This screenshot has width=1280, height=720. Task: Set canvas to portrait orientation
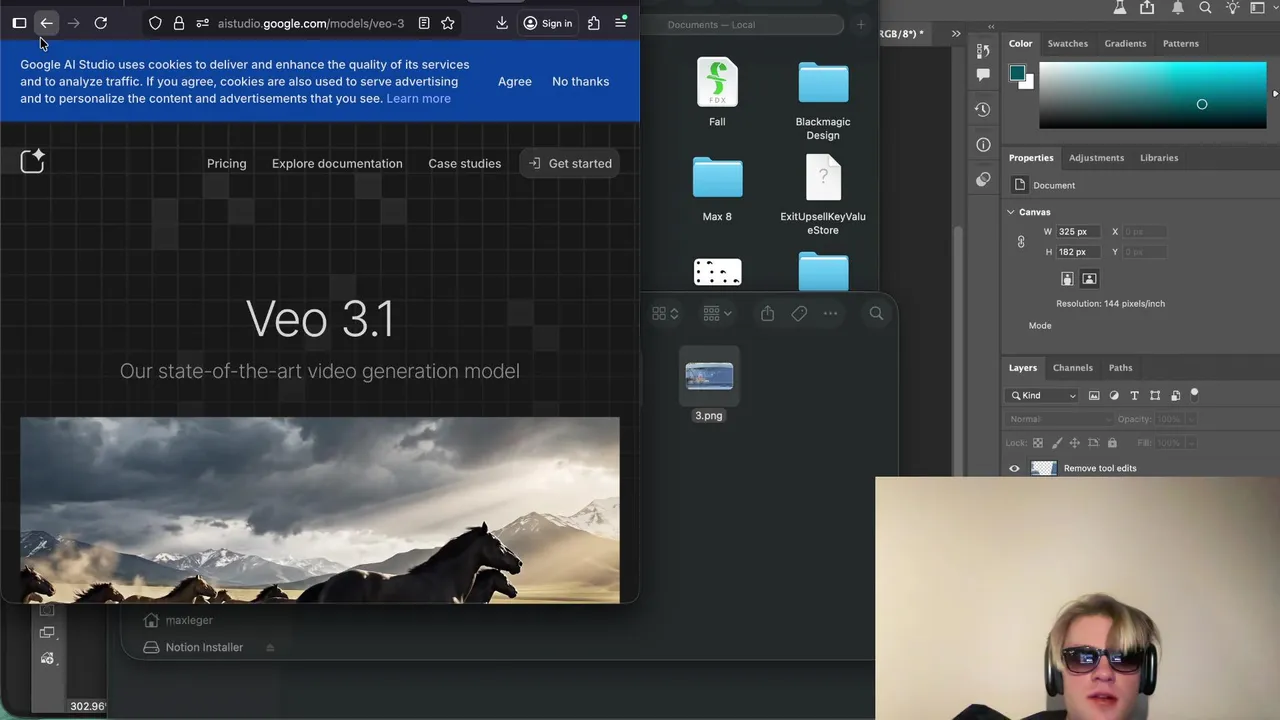tap(1067, 279)
